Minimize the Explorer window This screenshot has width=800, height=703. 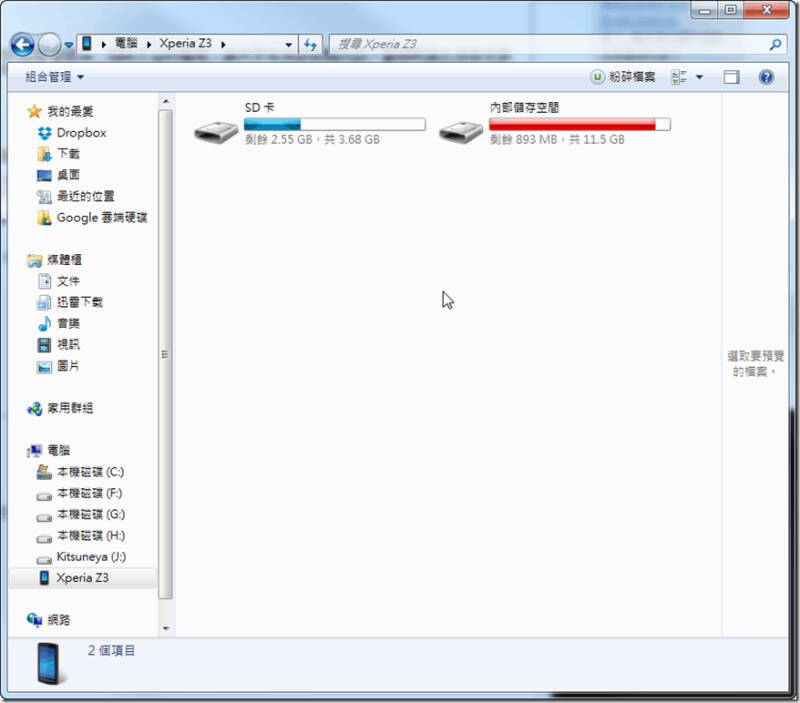(705, 10)
